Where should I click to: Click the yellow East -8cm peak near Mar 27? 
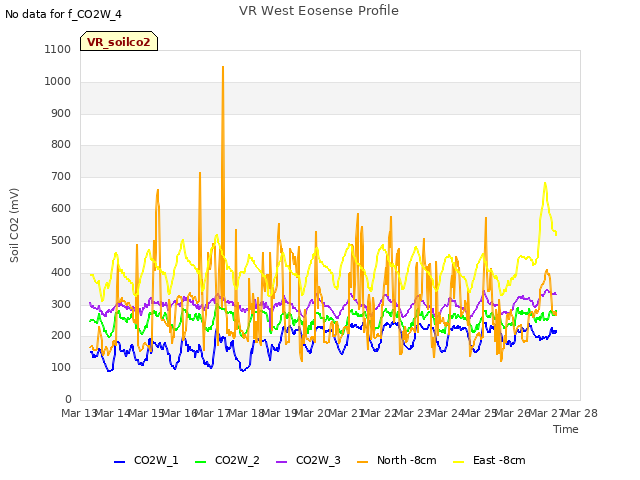[x=545, y=183]
